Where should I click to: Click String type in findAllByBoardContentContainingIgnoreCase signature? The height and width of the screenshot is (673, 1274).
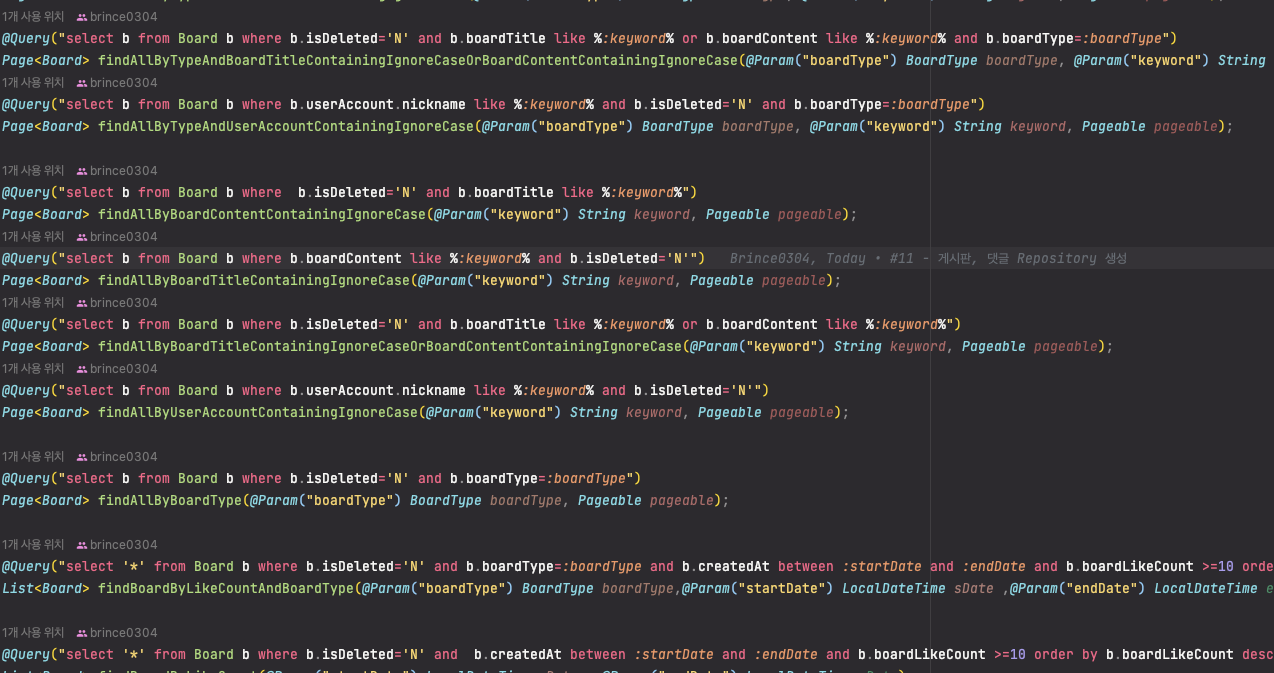point(602,215)
